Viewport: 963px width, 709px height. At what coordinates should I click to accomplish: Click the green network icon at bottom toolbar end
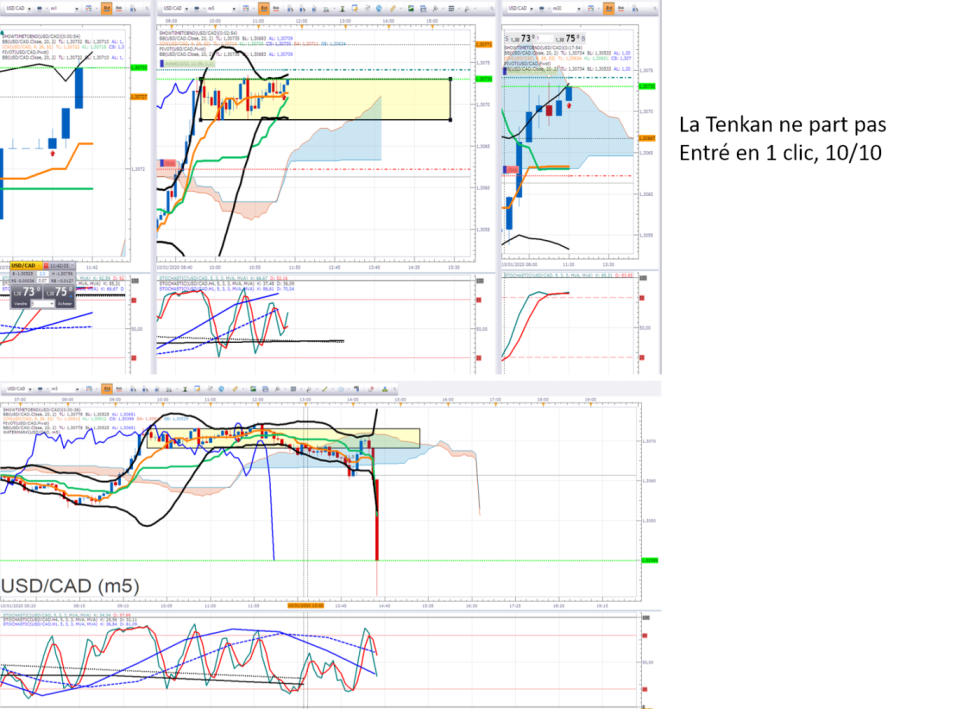[x=385, y=389]
